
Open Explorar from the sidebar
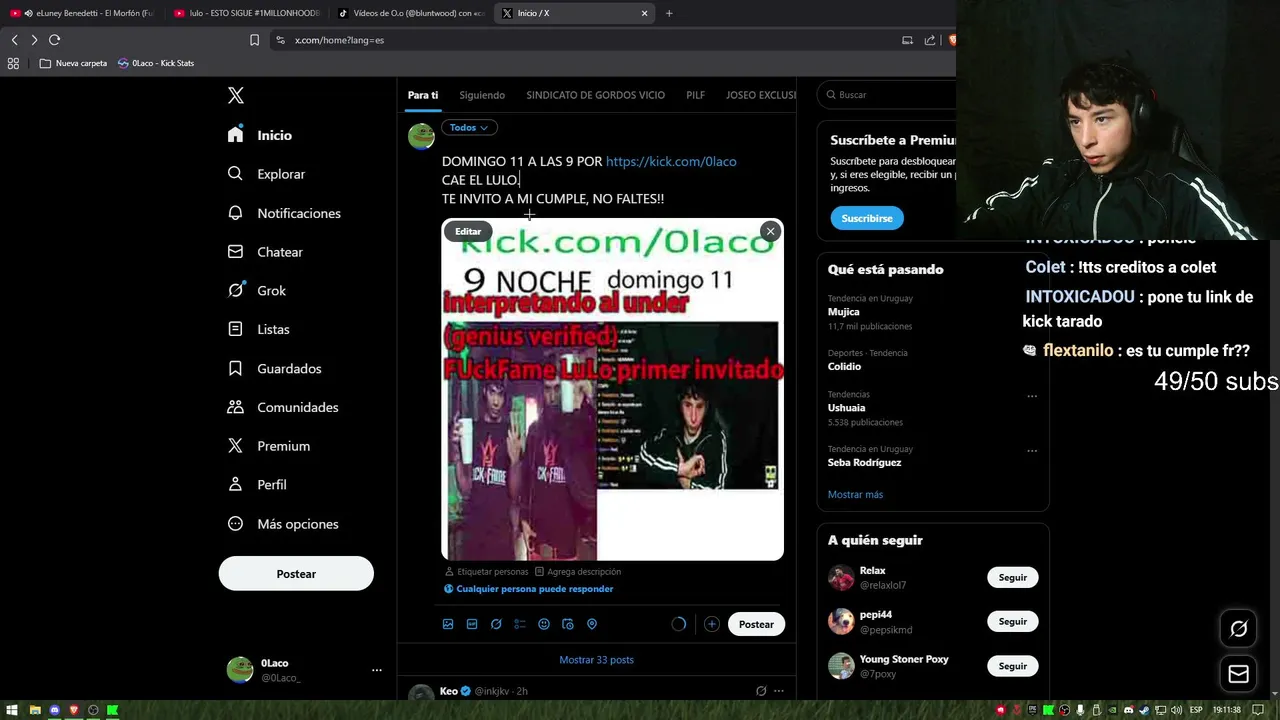(266, 174)
